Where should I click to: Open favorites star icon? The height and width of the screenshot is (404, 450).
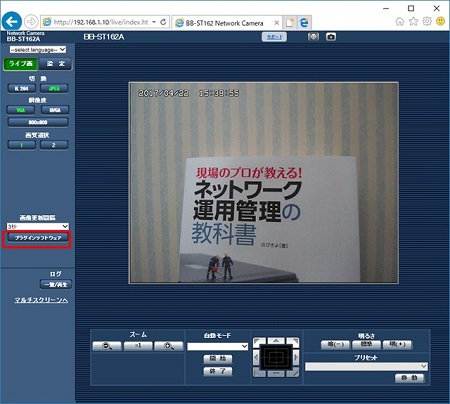pos(413,22)
